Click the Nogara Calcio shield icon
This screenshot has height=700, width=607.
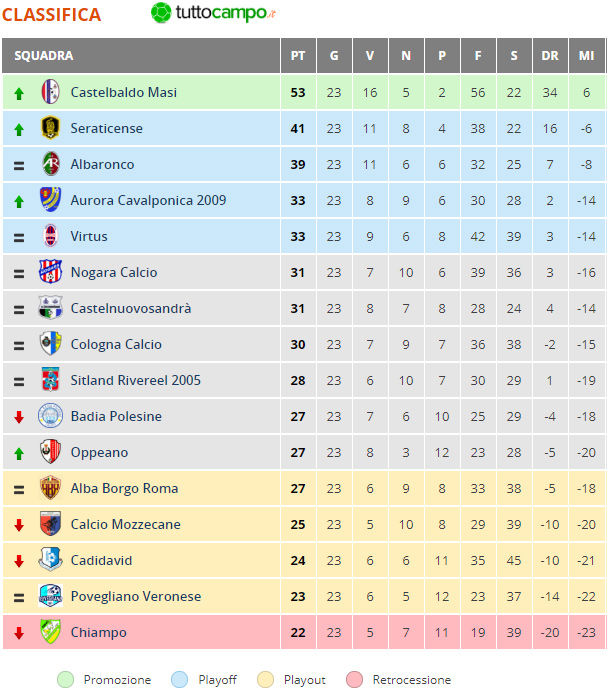coord(50,271)
